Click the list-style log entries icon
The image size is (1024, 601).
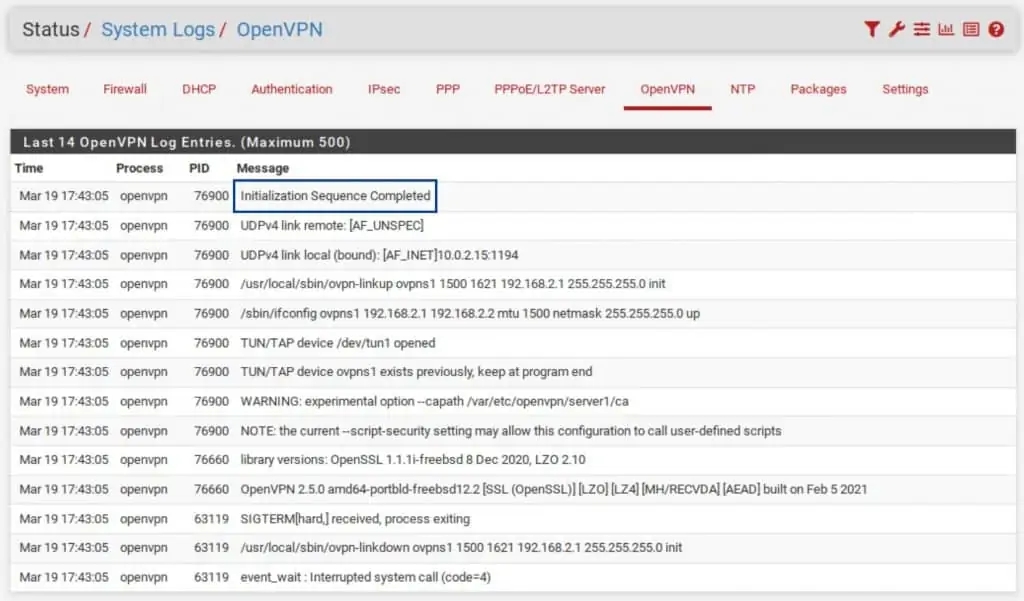pyautogui.click(x=971, y=30)
